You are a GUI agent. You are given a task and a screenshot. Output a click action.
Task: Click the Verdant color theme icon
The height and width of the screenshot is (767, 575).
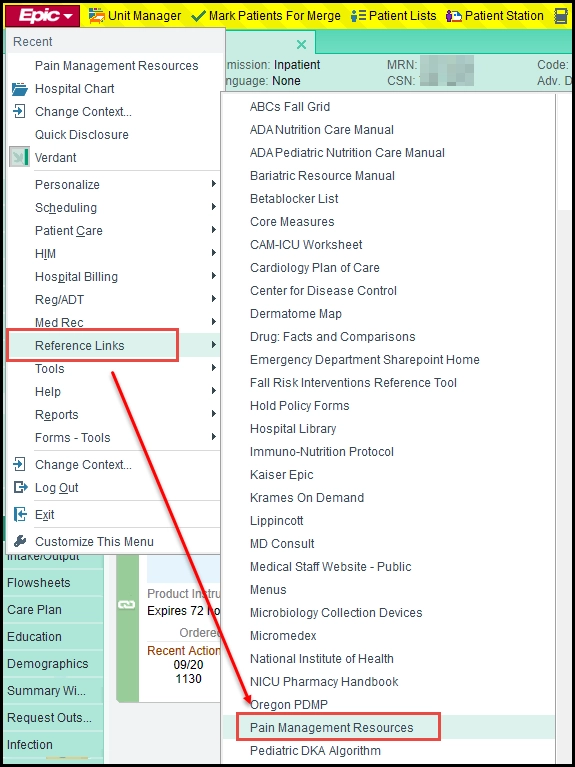pos(20,158)
